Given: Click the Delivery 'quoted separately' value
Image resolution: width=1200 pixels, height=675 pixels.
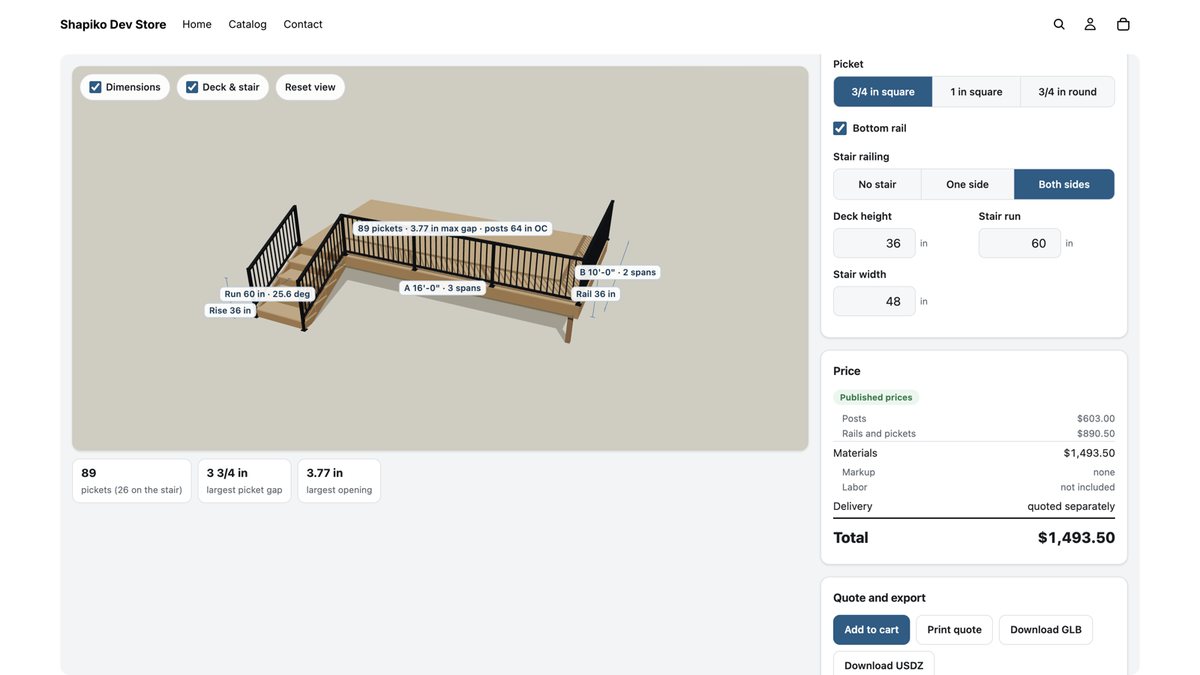Looking at the screenshot, I should coord(1071,506).
